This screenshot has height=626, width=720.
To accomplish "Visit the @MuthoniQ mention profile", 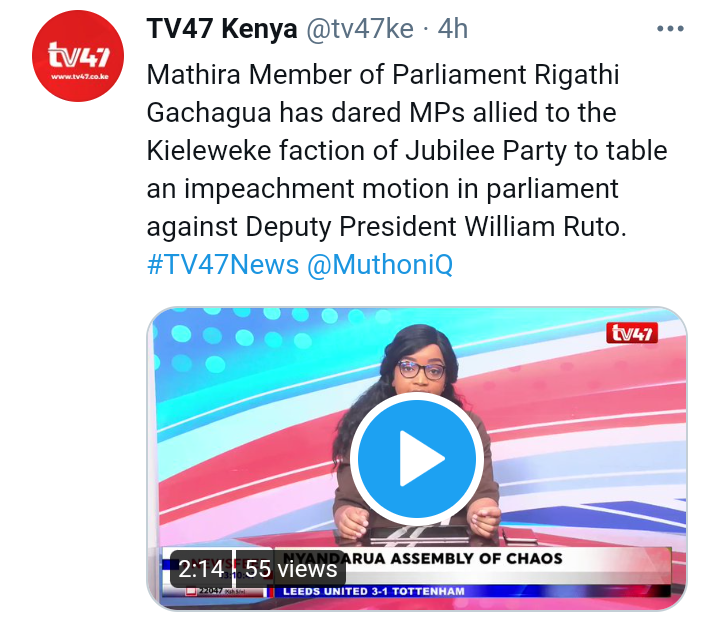I will point(380,265).
